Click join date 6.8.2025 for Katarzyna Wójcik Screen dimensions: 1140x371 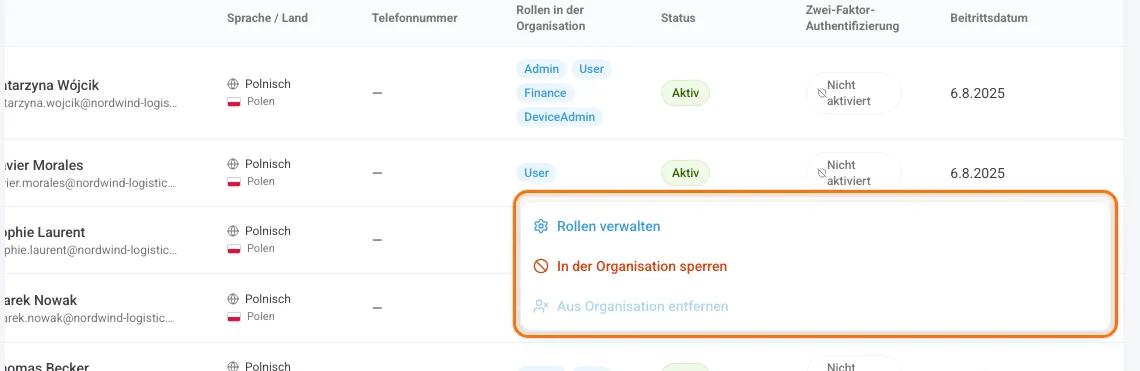977,93
